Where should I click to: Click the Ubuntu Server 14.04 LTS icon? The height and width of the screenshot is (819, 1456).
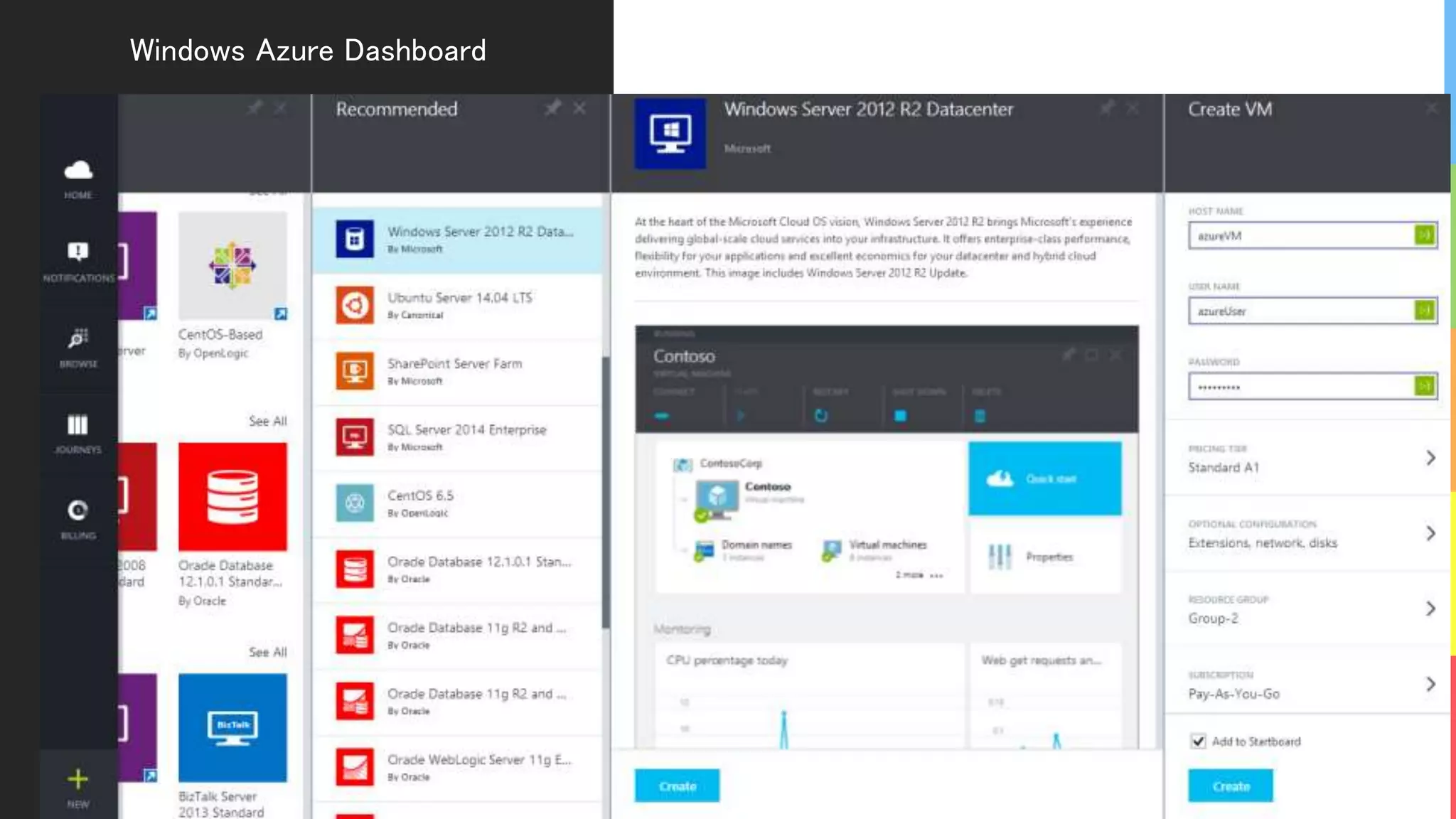[x=355, y=305]
